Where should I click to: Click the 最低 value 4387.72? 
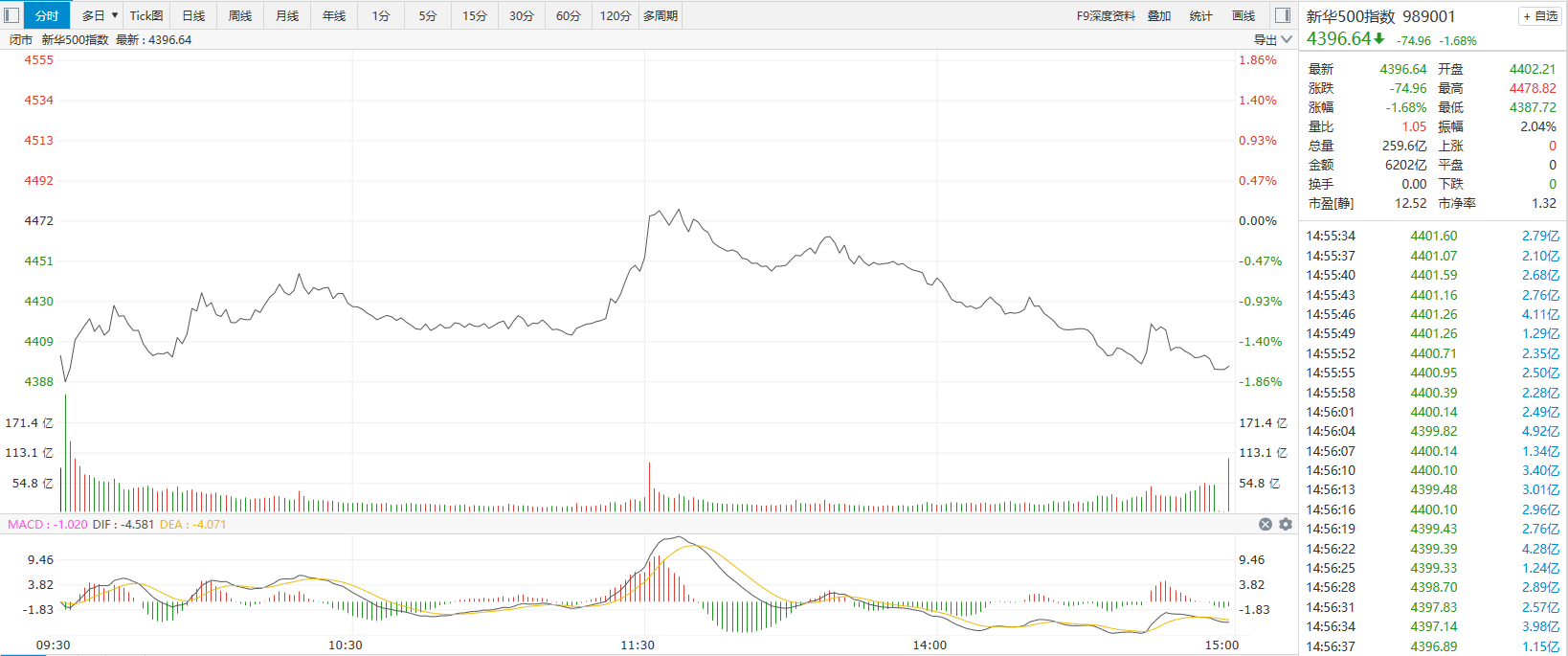tap(1533, 107)
